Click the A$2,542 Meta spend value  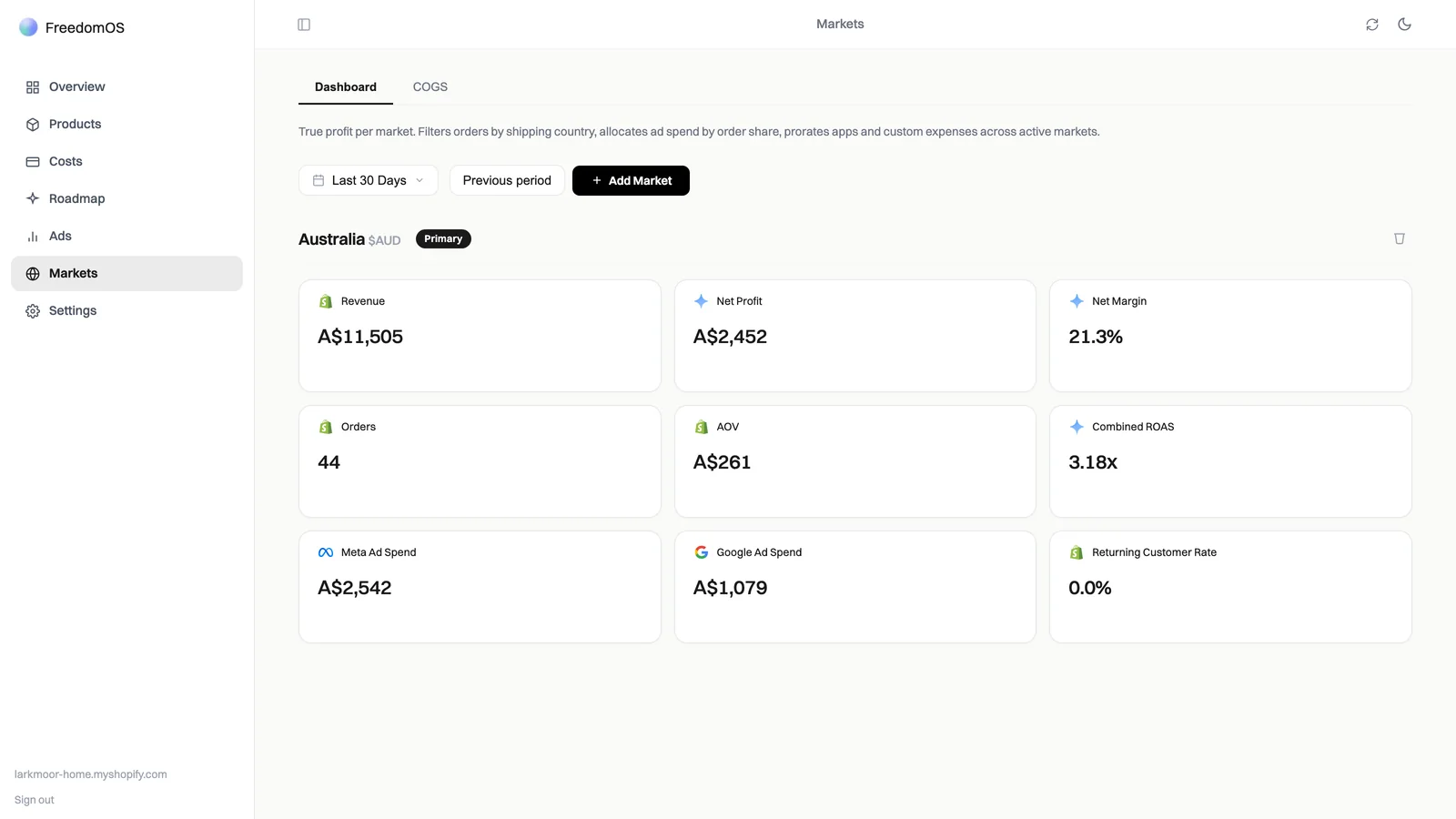355,588
